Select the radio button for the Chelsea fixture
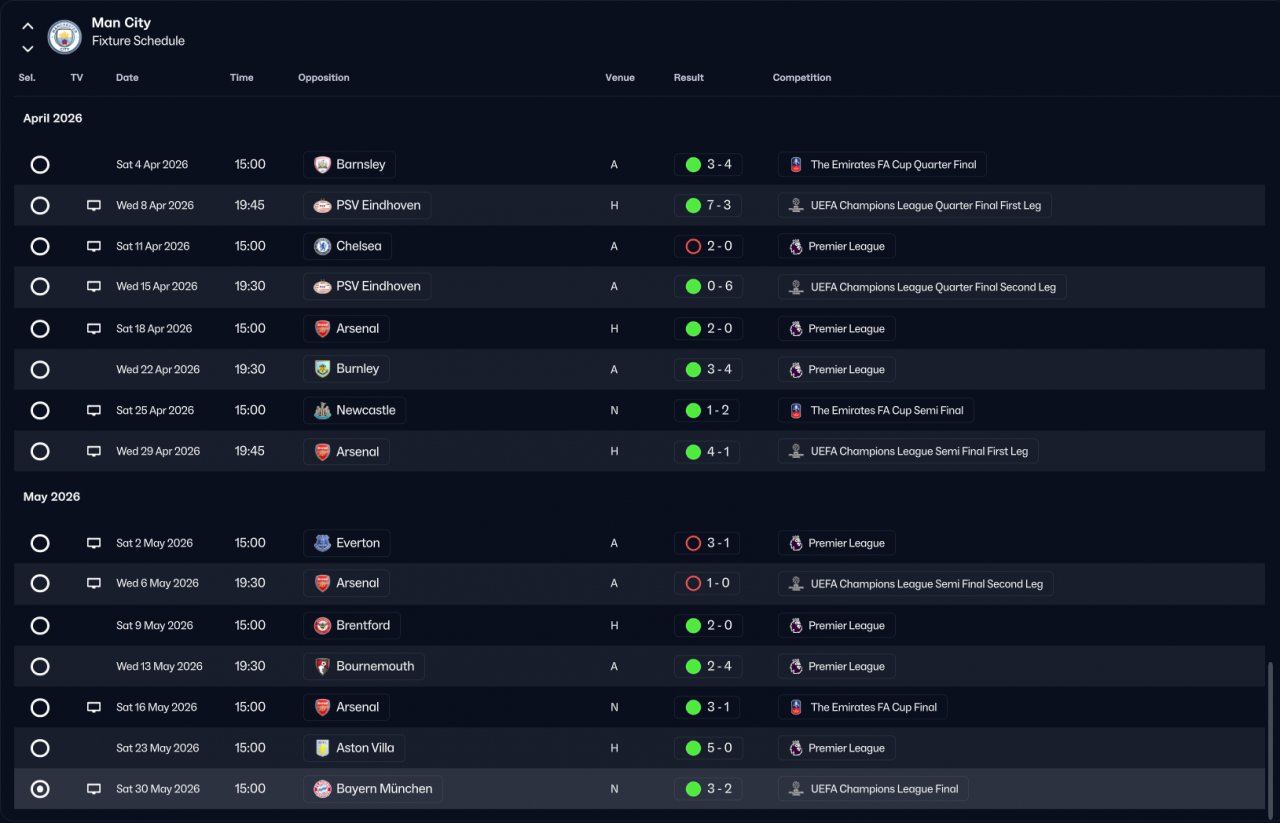1280x823 pixels. [x=40, y=246]
